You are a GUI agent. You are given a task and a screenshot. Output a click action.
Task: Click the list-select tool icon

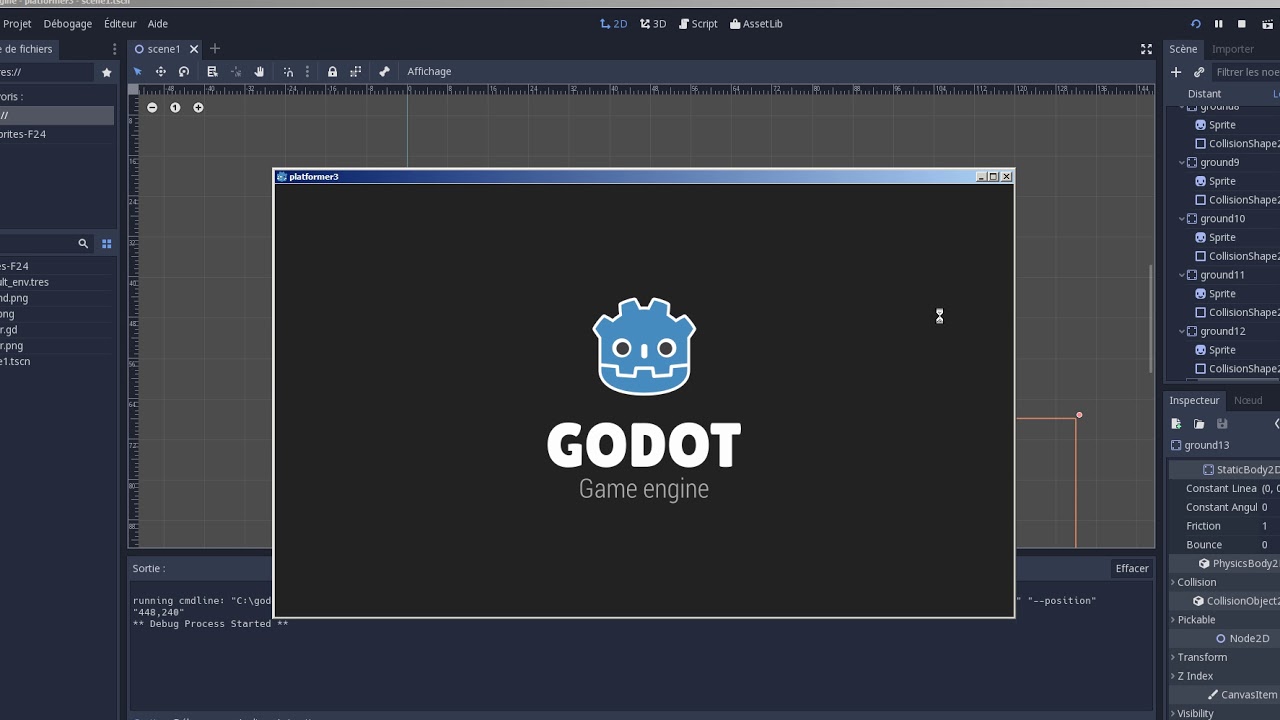click(x=212, y=72)
